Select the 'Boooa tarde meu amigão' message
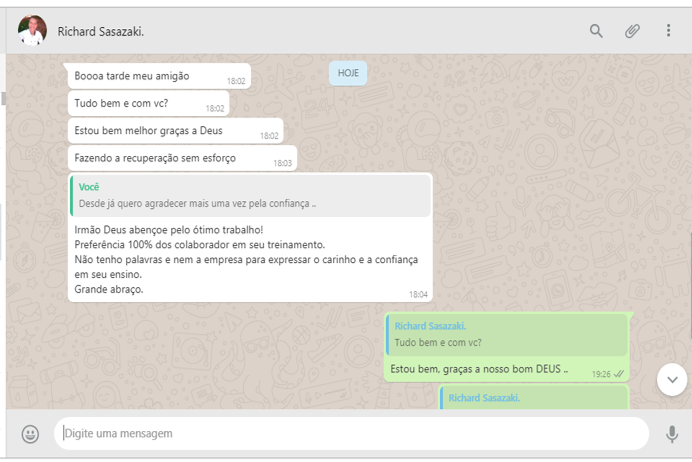This screenshot has width=692, height=462. pyautogui.click(x=132, y=76)
